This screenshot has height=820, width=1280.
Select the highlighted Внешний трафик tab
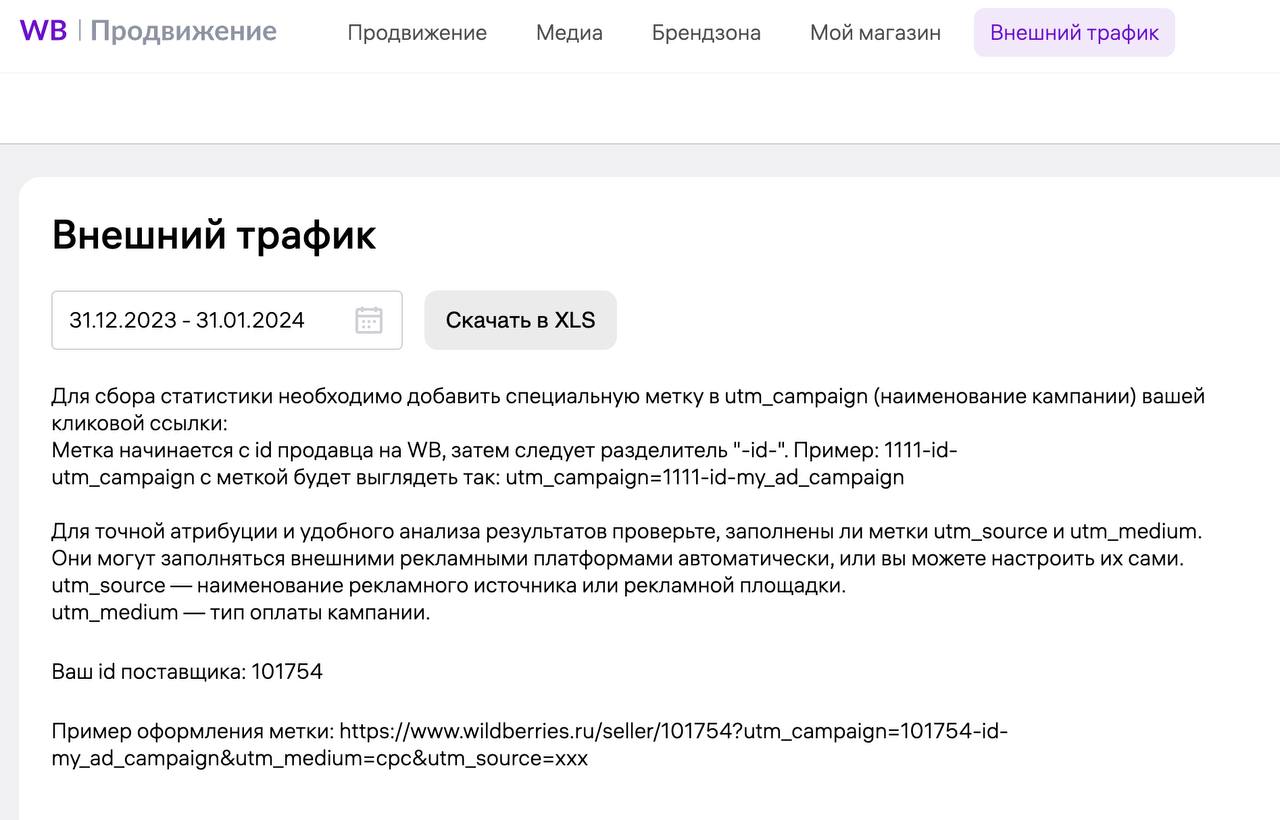[1074, 33]
